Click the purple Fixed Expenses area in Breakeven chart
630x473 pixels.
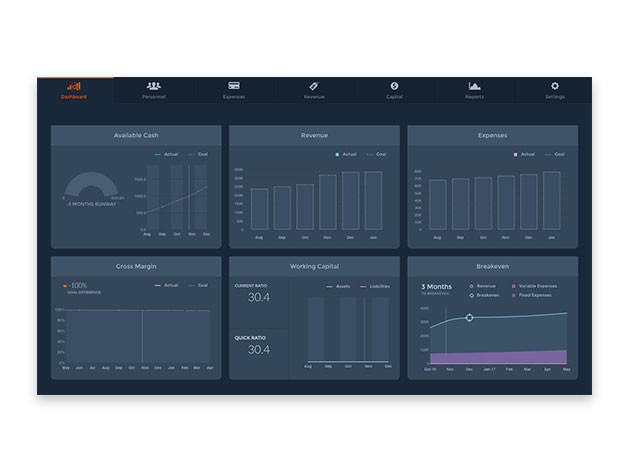(498, 357)
